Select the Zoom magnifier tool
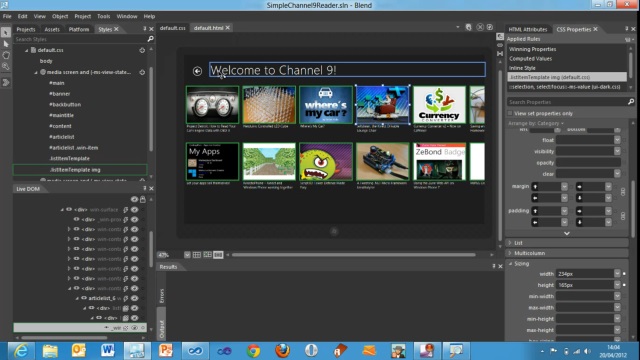640x360 pixels. click(6, 66)
